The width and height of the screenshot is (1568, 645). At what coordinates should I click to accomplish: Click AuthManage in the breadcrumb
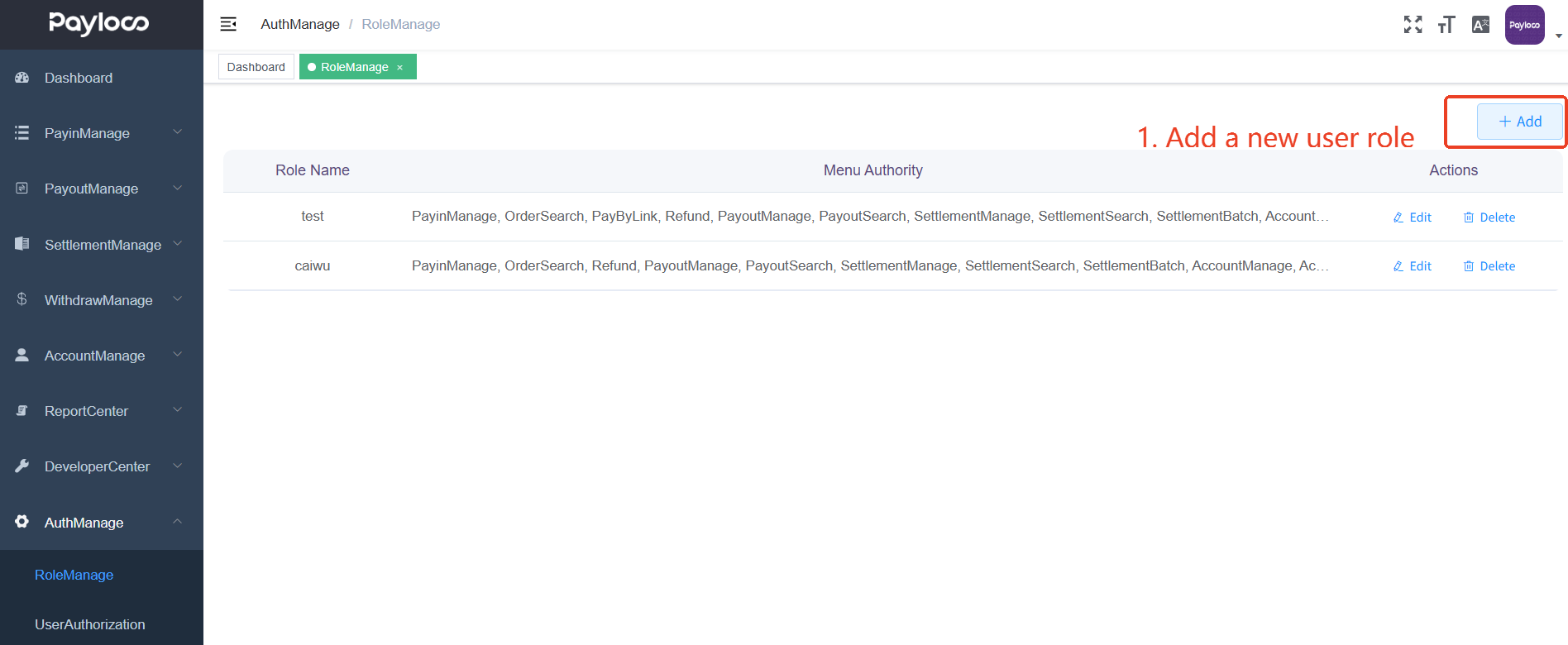(299, 24)
